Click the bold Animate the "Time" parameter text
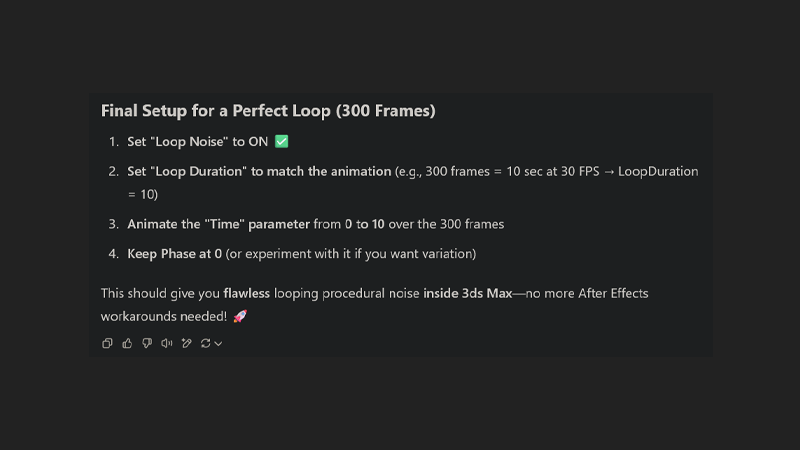This screenshot has height=450, width=800. (218, 224)
